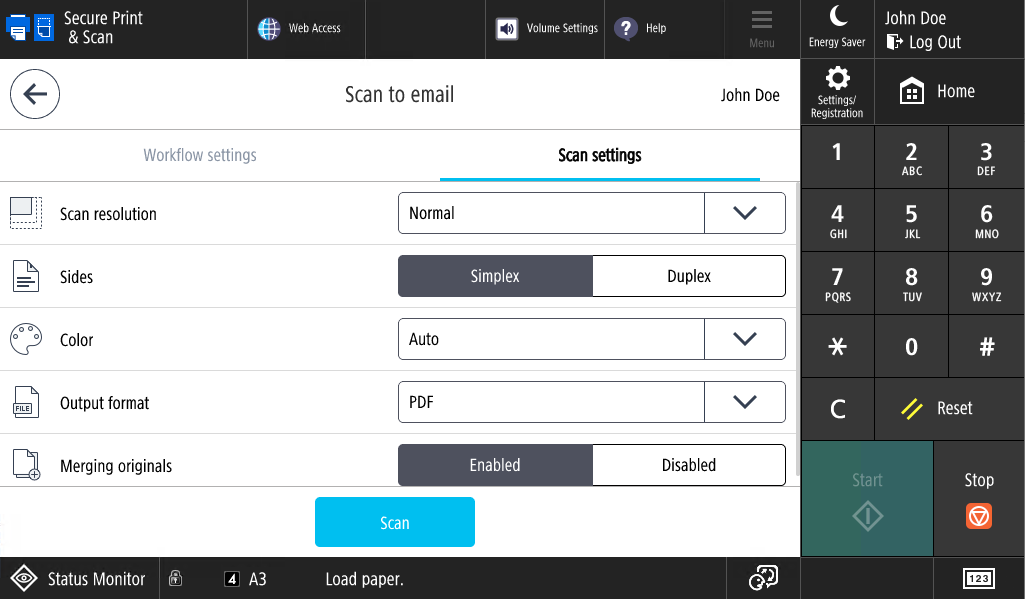Switch to Scan settings tab

point(599,155)
